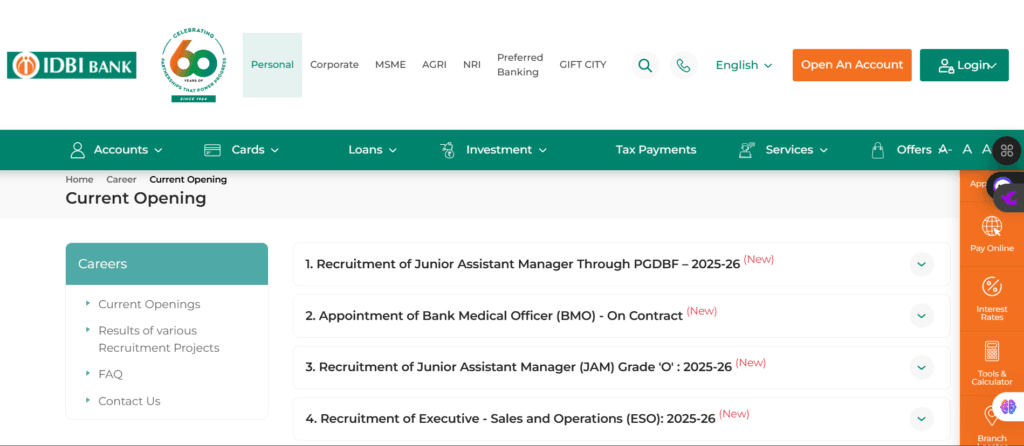Viewport: 1024px width, 446px height.
Task: Open the Loans menu dropdown
Action: coord(372,150)
